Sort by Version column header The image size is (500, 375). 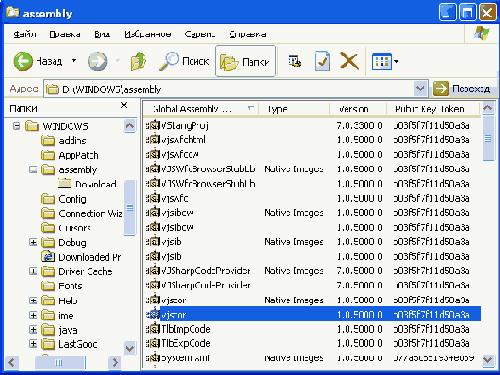(358, 109)
